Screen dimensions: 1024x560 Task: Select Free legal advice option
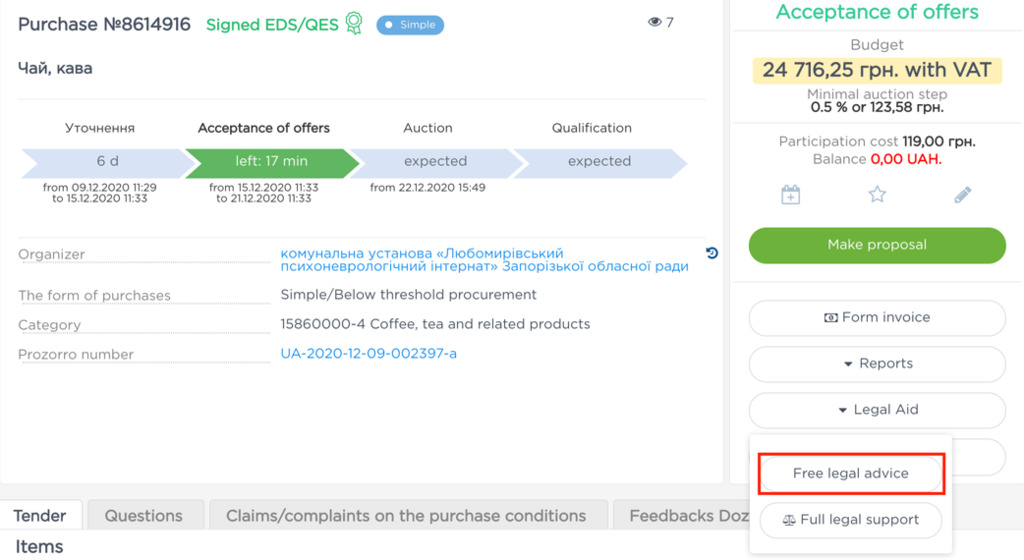tap(851, 473)
